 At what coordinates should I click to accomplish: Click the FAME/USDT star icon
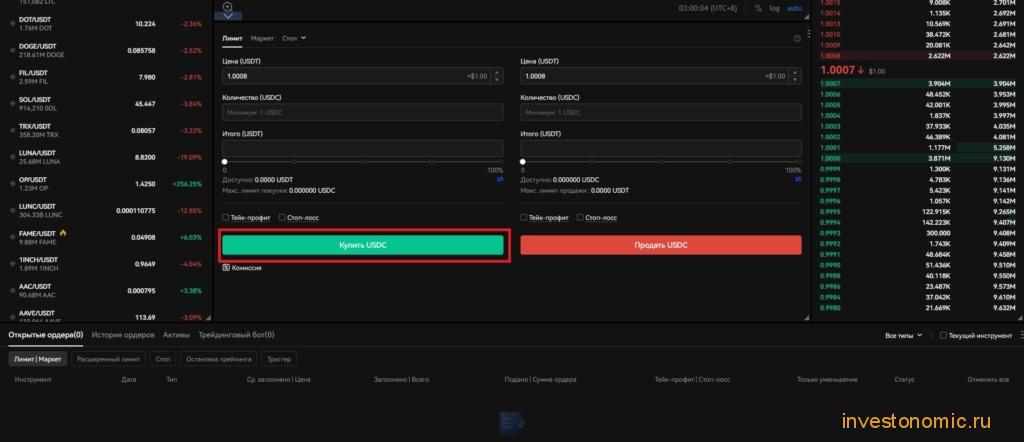pos(12,238)
